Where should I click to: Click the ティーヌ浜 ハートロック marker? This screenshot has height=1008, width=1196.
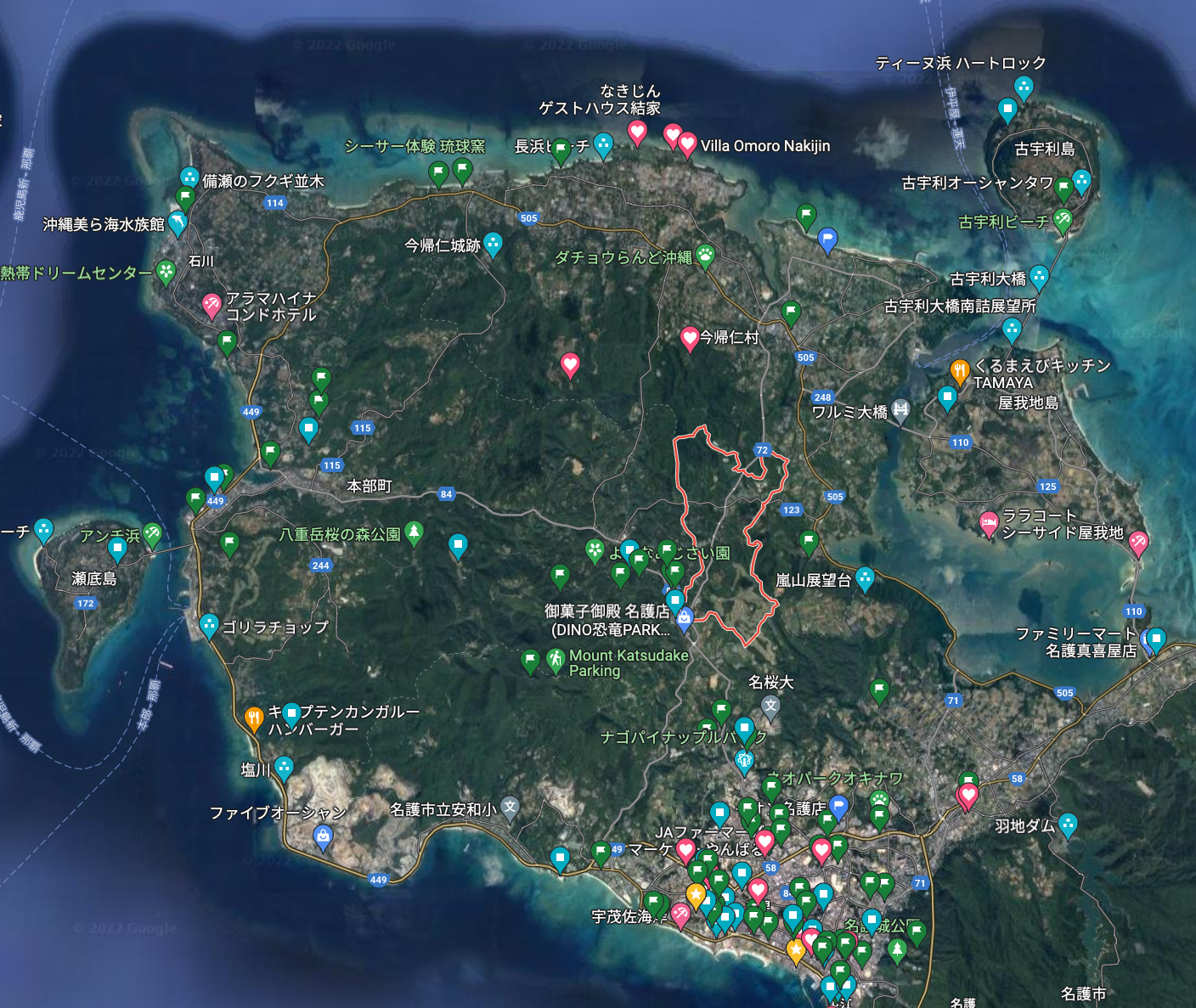pyautogui.click(x=1024, y=87)
